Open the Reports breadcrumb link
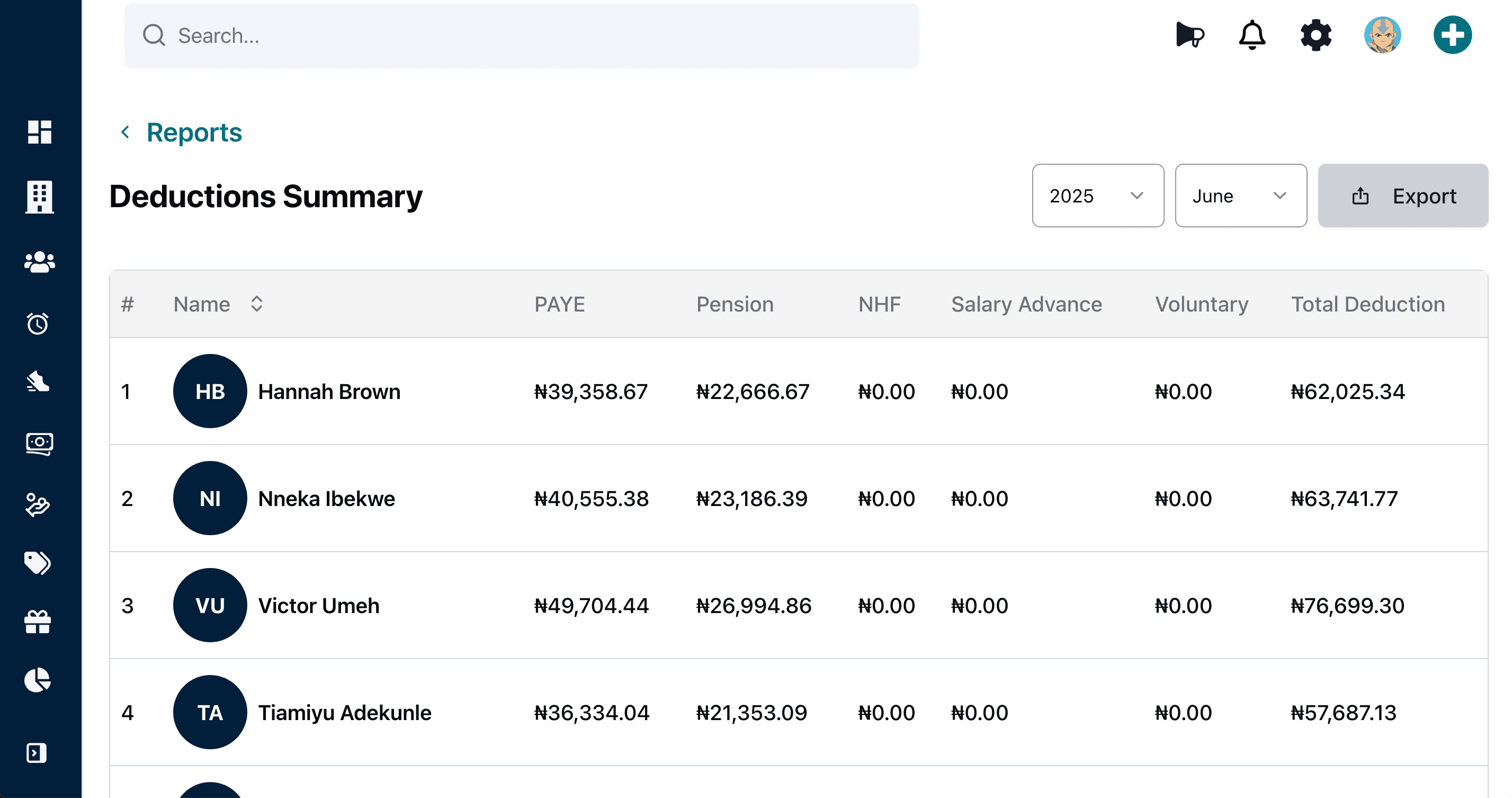 [194, 132]
